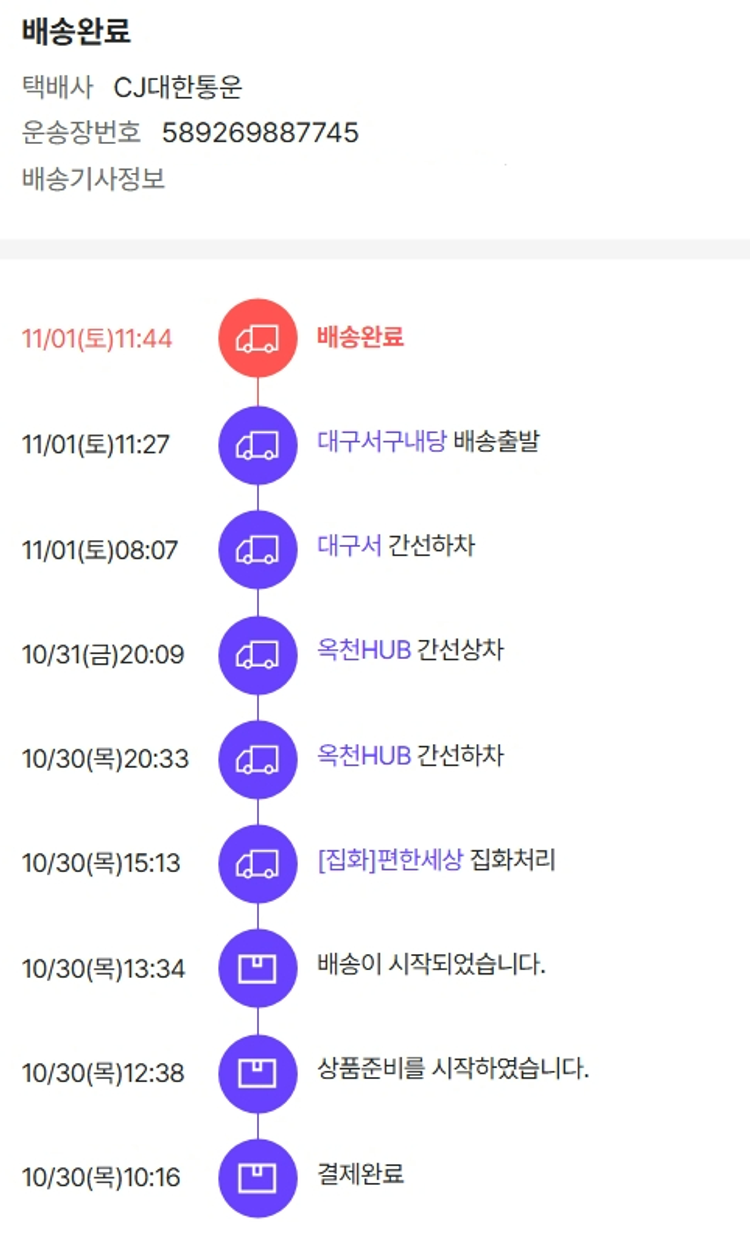Click the box icon next to 결제완료
The height and width of the screenshot is (1243, 750).
click(257, 1178)
